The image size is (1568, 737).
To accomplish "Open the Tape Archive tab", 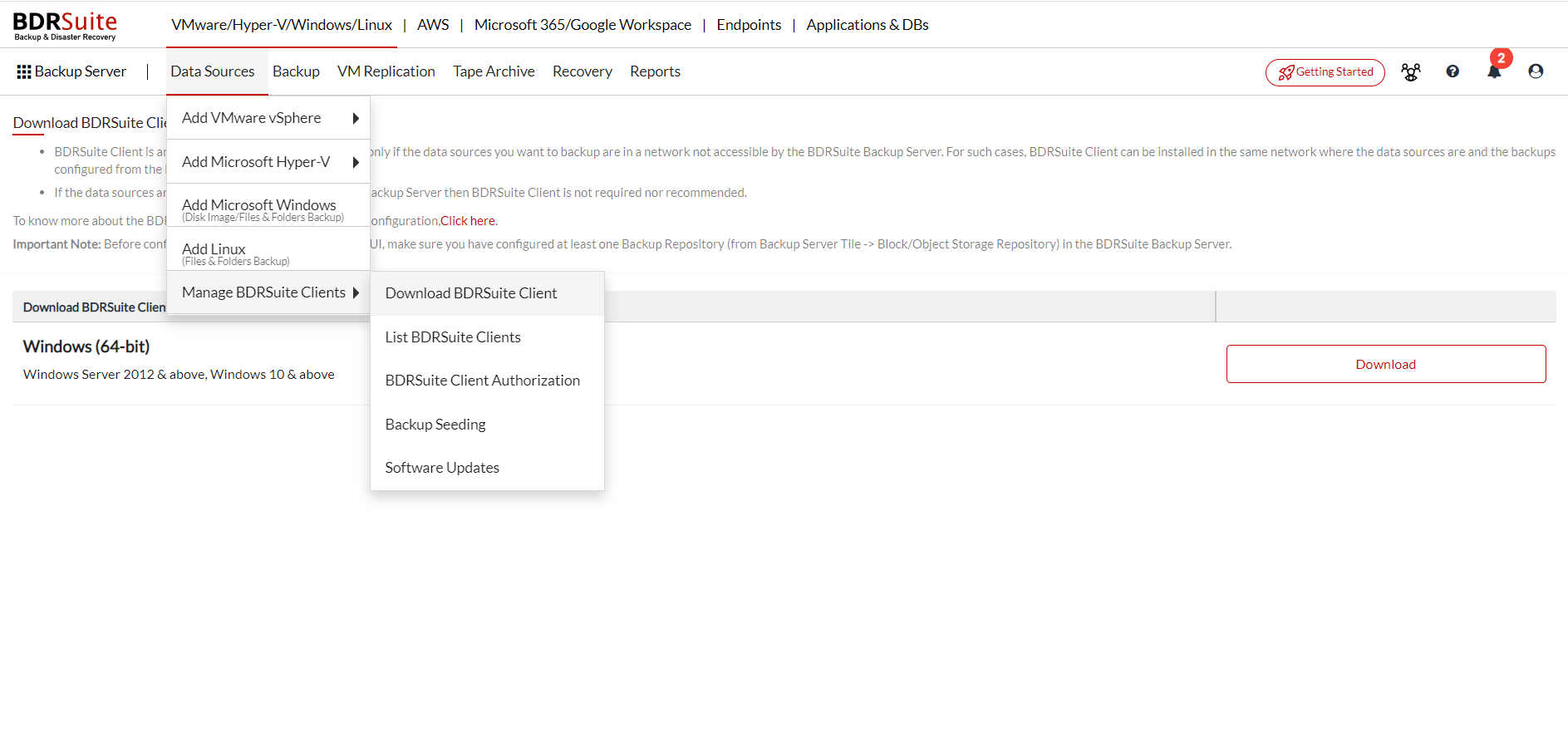I will click(x=494, y=71).
